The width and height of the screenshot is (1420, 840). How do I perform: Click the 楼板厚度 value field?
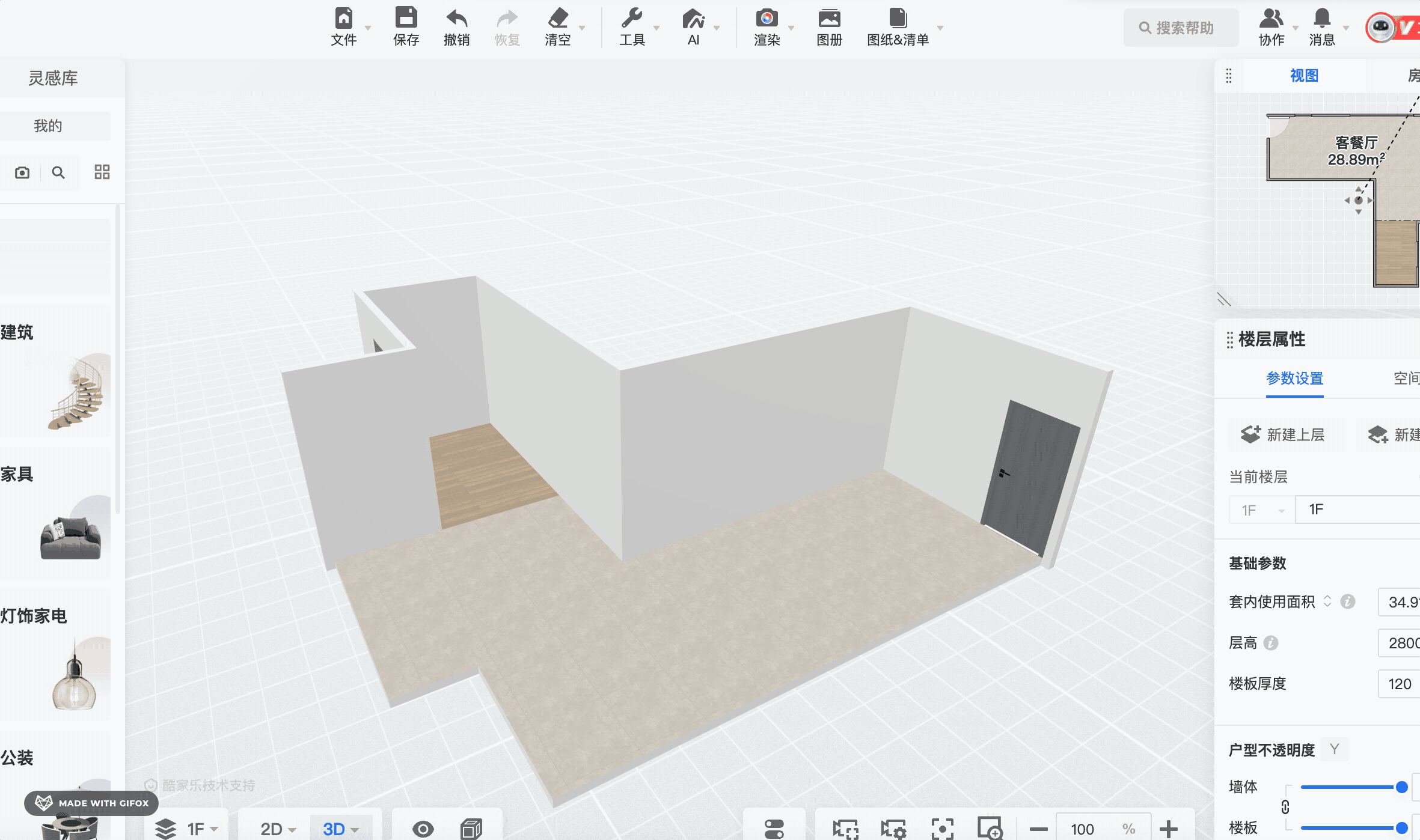1399,684
